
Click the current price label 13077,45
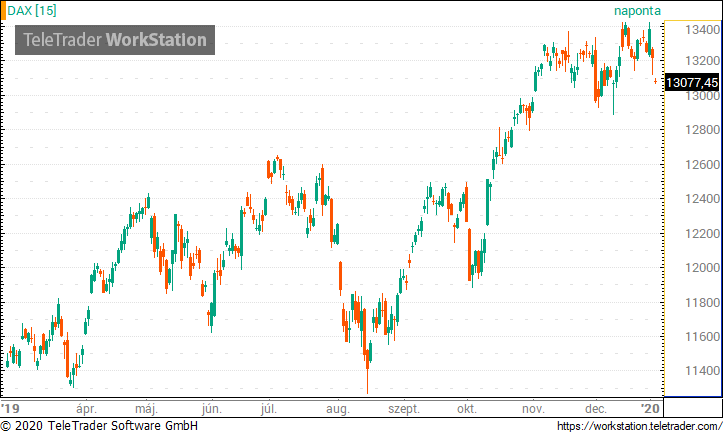coord(692,83)
